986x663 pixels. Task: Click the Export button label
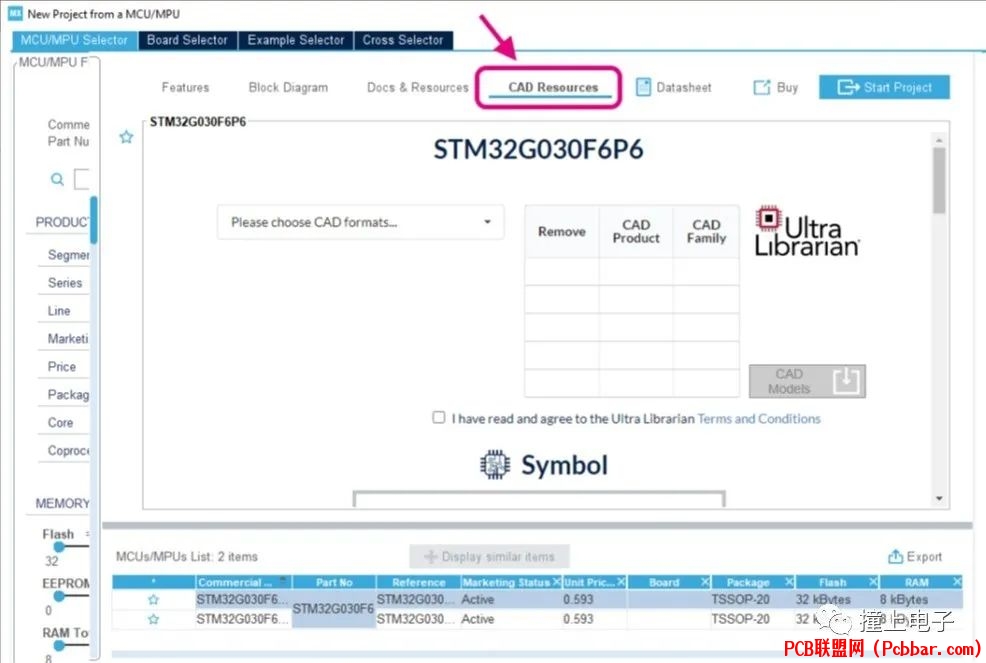924,557
